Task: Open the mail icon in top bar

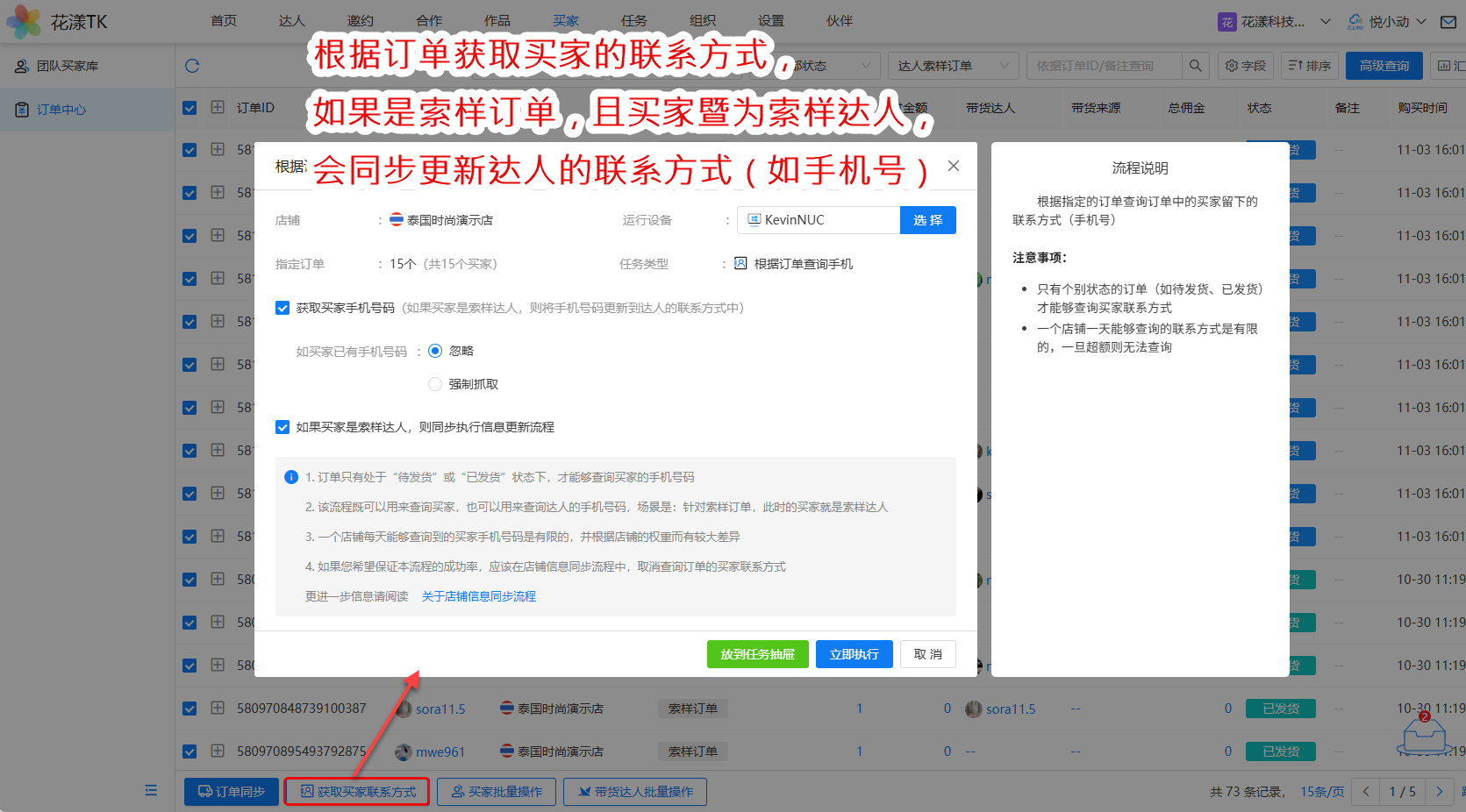Action: pos(1448,22)
